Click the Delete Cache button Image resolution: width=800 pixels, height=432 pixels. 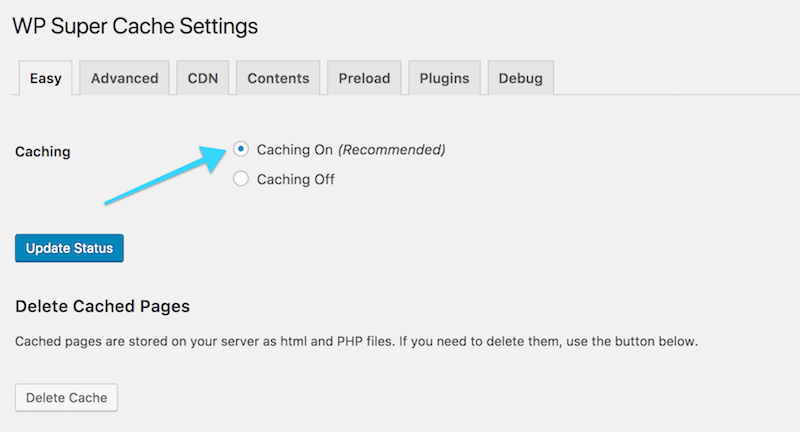coord(66,397)
